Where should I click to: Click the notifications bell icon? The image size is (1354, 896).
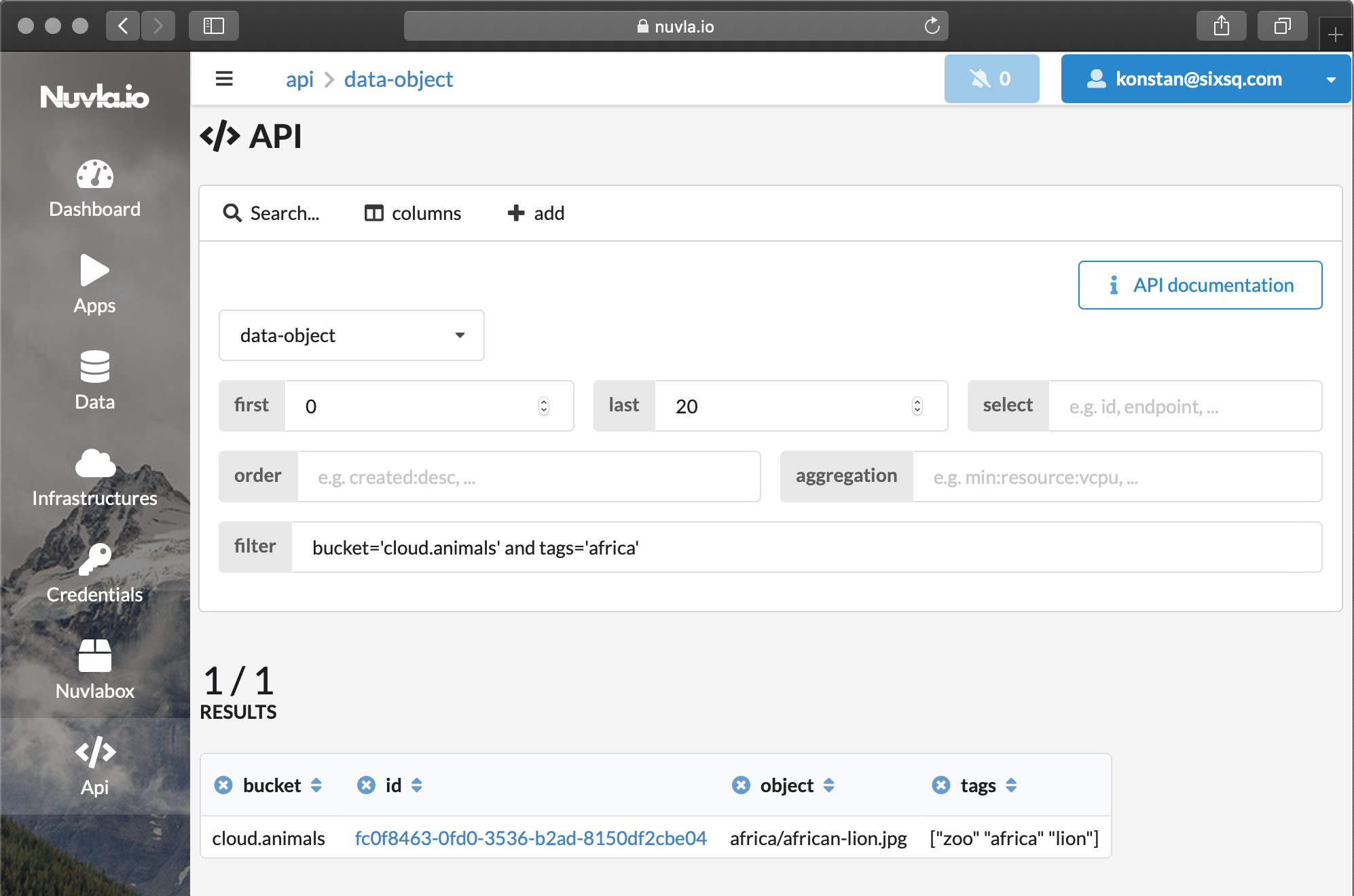[991, 78]
